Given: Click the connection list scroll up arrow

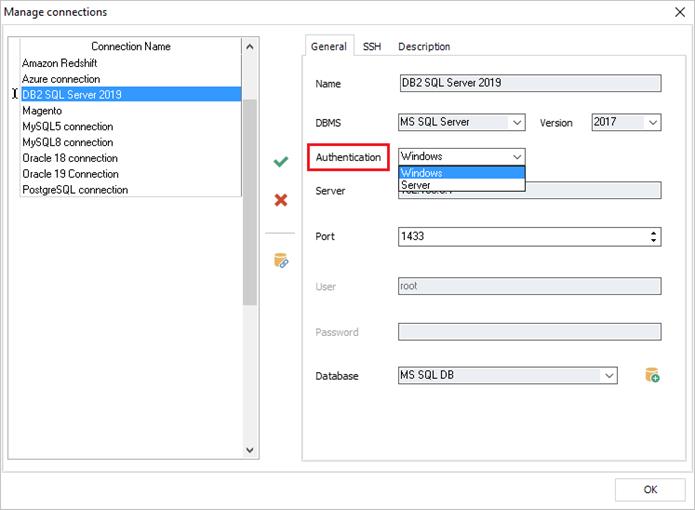Looking at the screenshot, I should click(x=250, y=46).
